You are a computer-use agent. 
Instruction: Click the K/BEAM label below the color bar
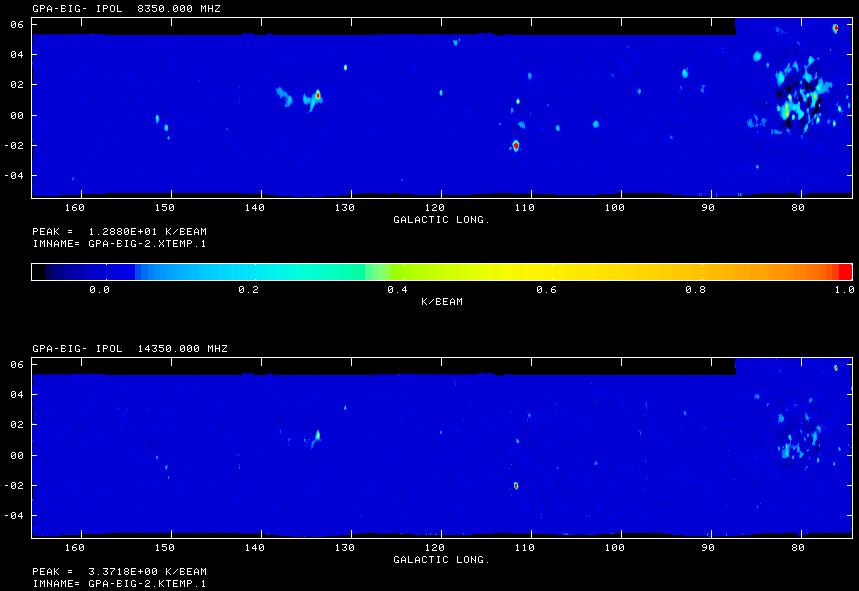(441, 301)
